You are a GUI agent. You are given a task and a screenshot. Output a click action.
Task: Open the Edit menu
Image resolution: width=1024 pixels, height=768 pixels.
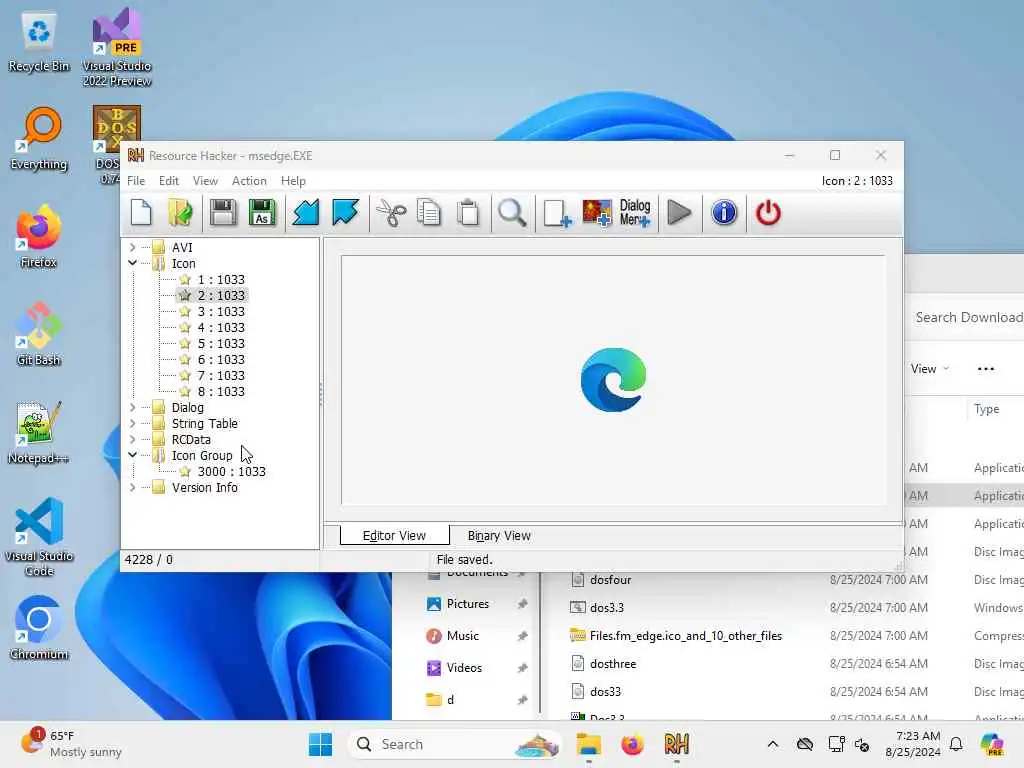point(168,181)
